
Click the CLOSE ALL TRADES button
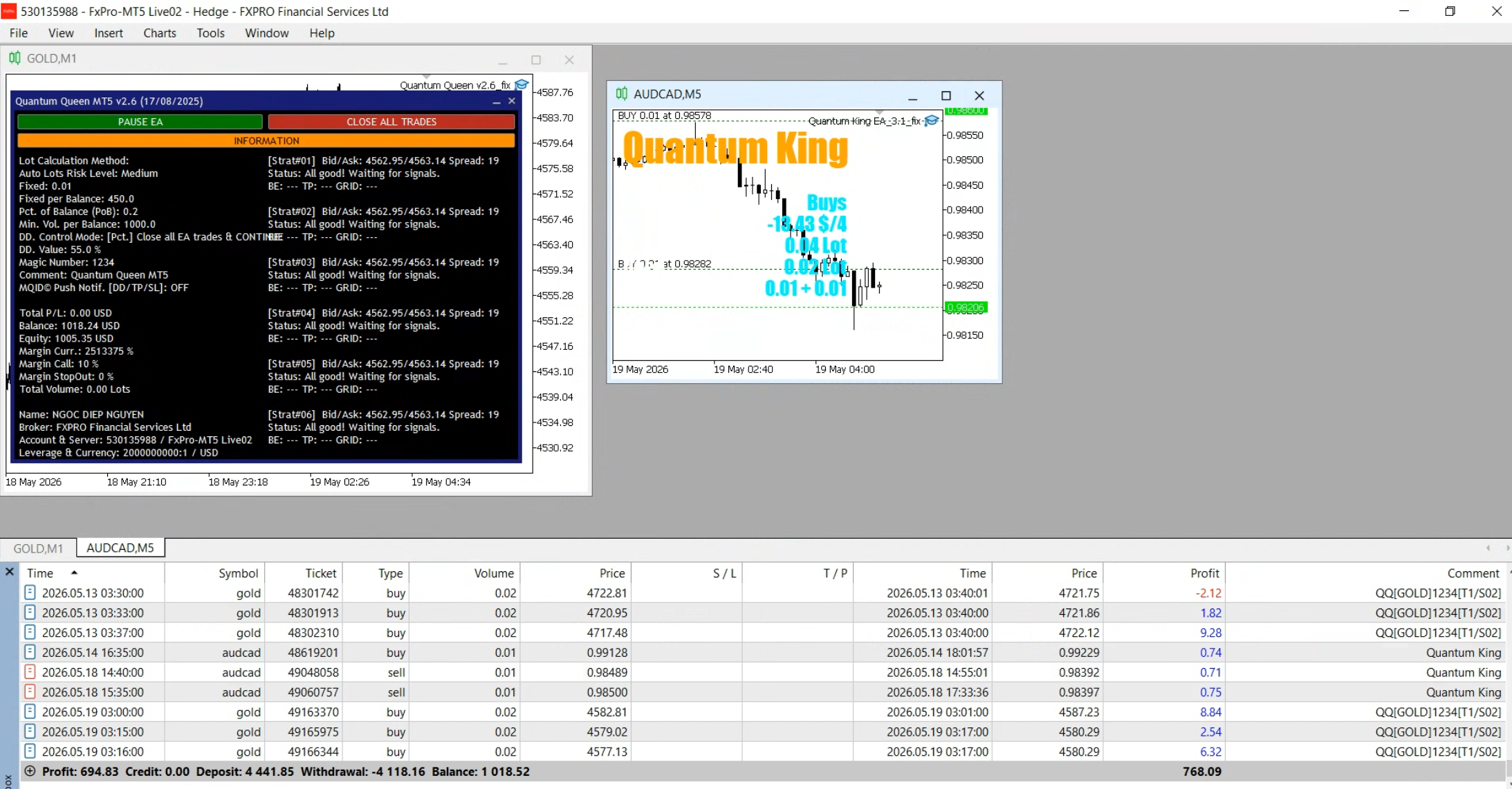point(391,122)
